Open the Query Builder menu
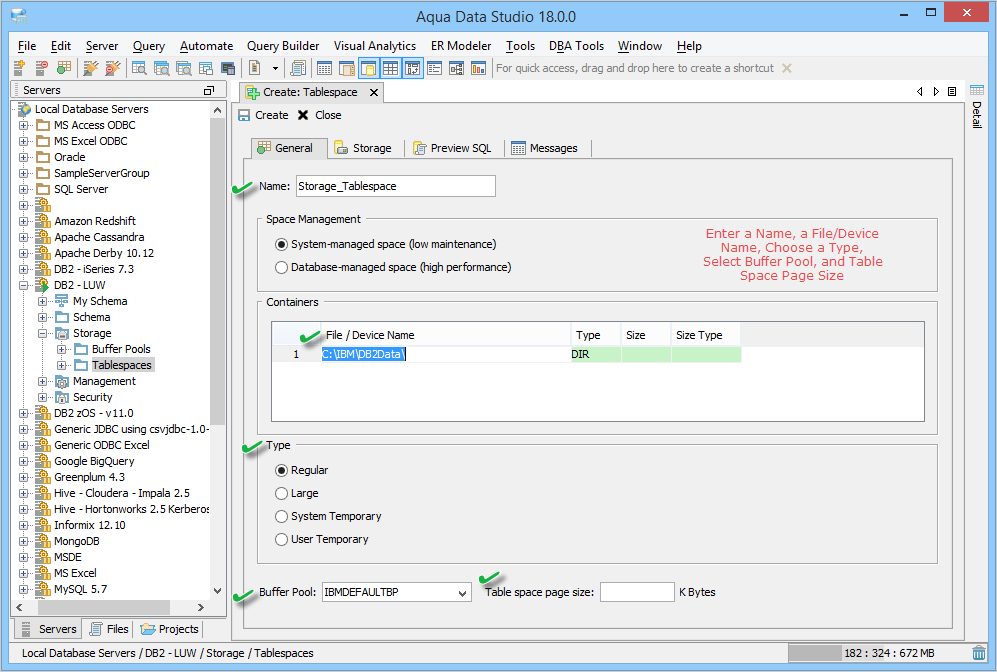The height and width of the screenshot is (672, 997). coord(283,46)
